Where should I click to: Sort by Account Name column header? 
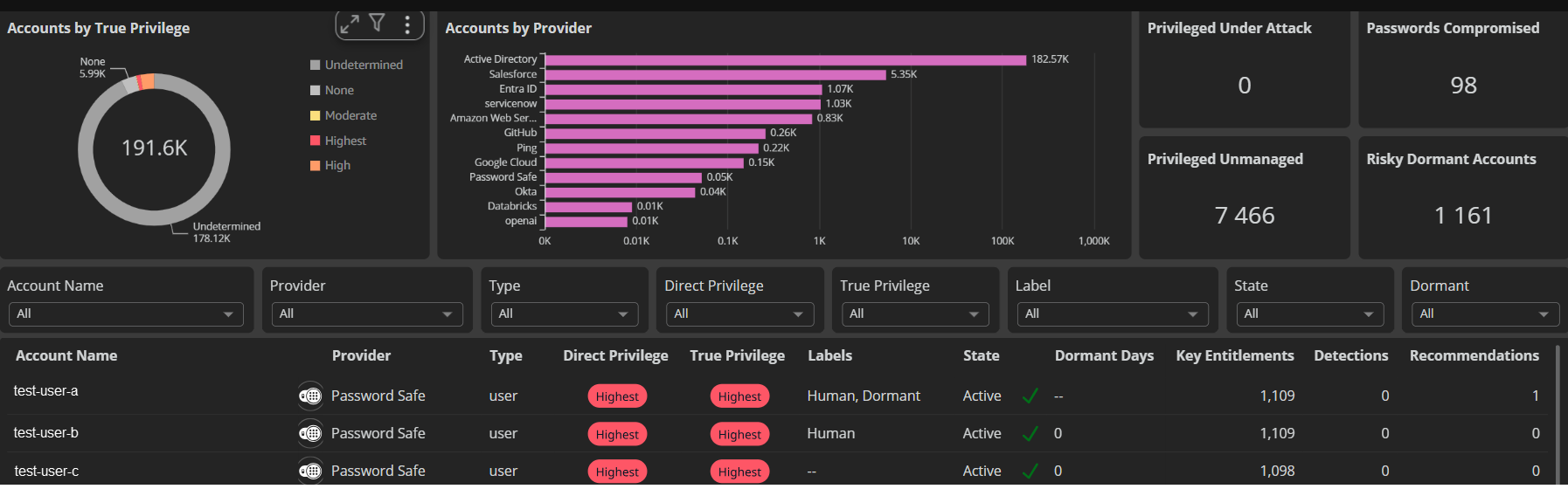click(x=66, y=355)
